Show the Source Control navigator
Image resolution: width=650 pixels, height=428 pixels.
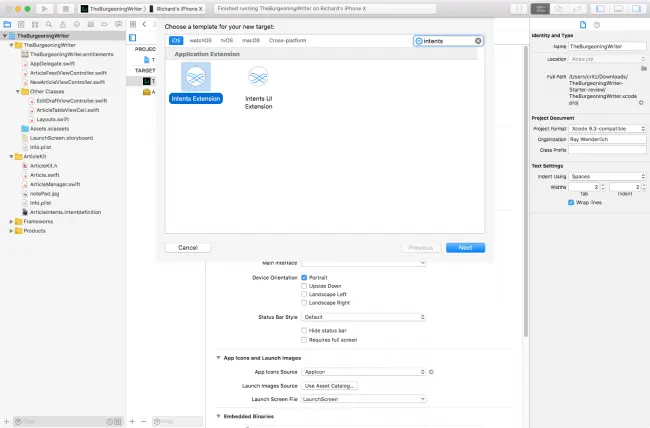coord(21,24)
